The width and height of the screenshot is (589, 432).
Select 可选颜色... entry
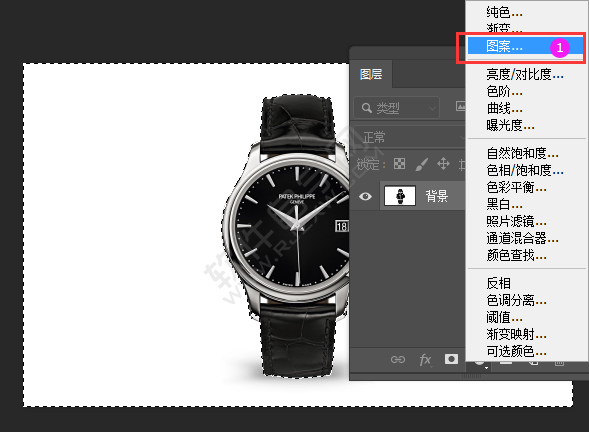coord(516,351)
